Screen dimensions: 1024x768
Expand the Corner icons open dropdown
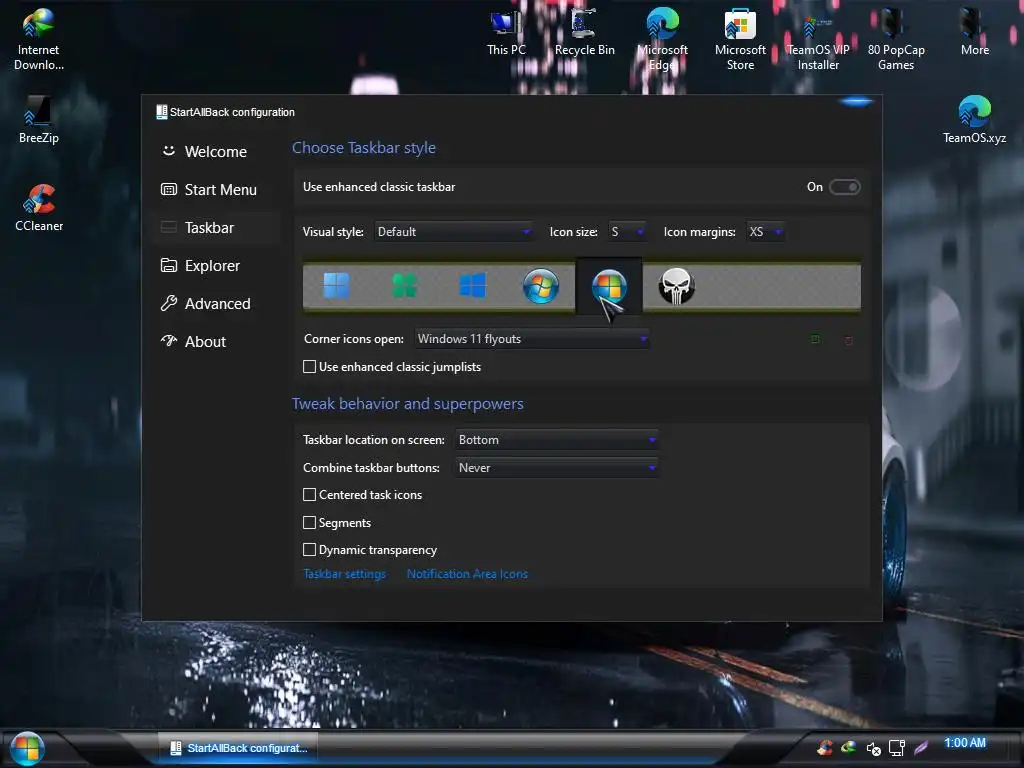pos(532,339)
